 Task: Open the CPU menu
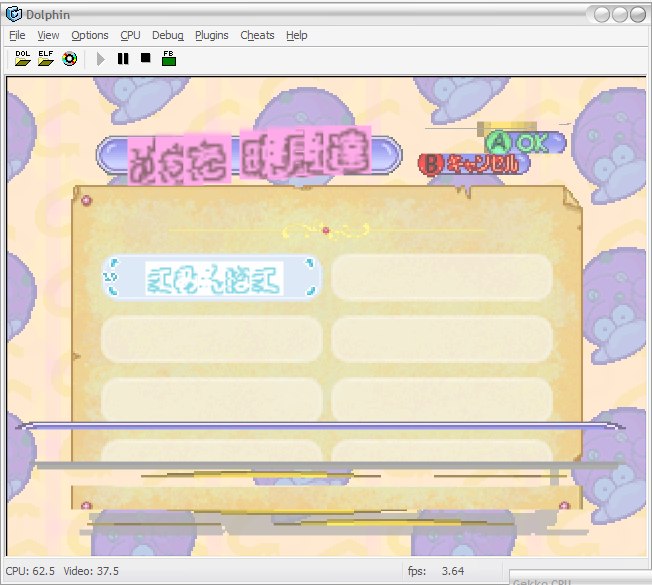[x=130, y=35]
